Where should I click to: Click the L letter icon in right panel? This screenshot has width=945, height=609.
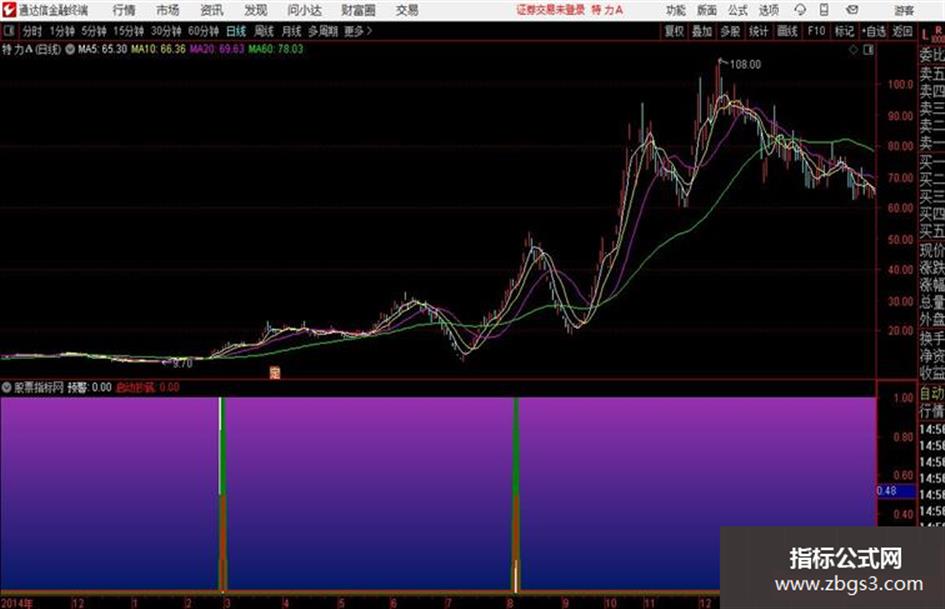(925, 35)
